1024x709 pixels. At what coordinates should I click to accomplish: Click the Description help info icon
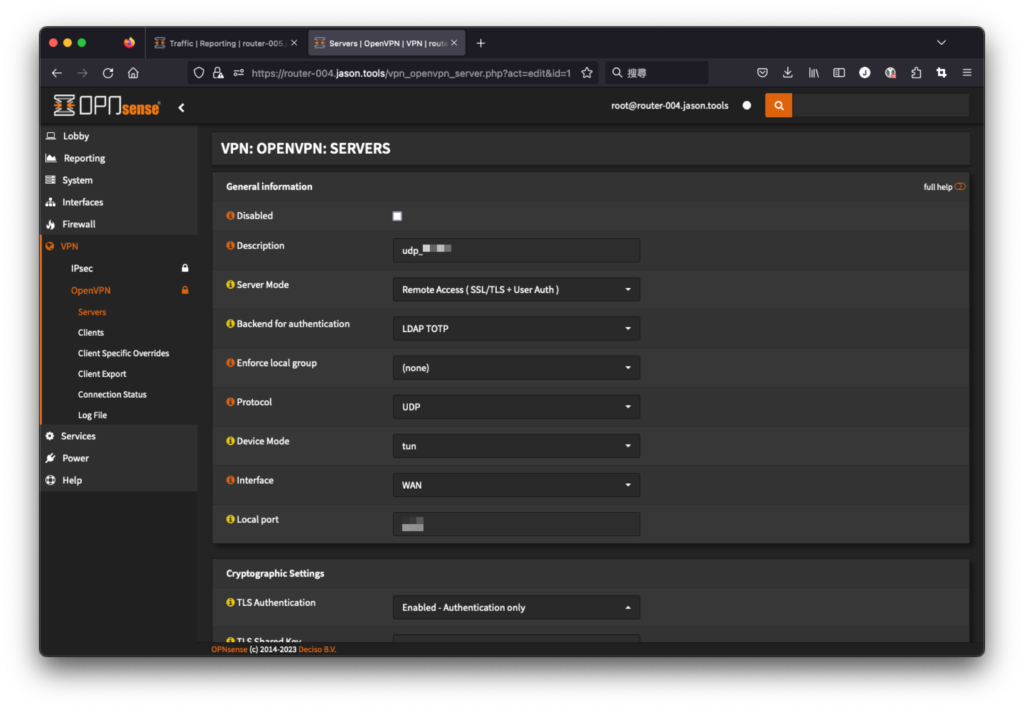pos(230,245)
